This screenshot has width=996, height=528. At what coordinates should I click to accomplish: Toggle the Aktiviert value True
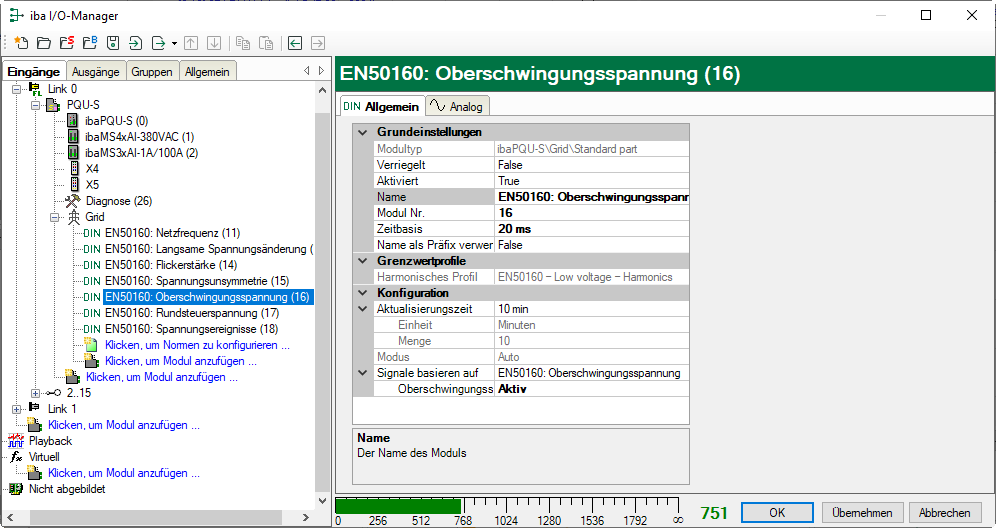(590, 181)
